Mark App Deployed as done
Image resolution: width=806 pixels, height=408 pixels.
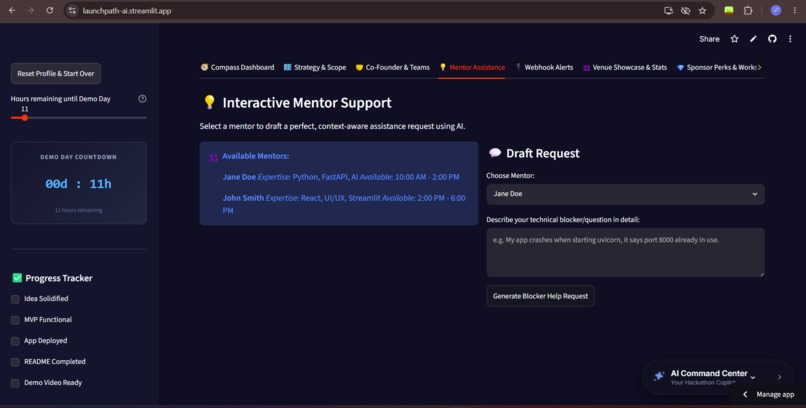tap(15, 341)
